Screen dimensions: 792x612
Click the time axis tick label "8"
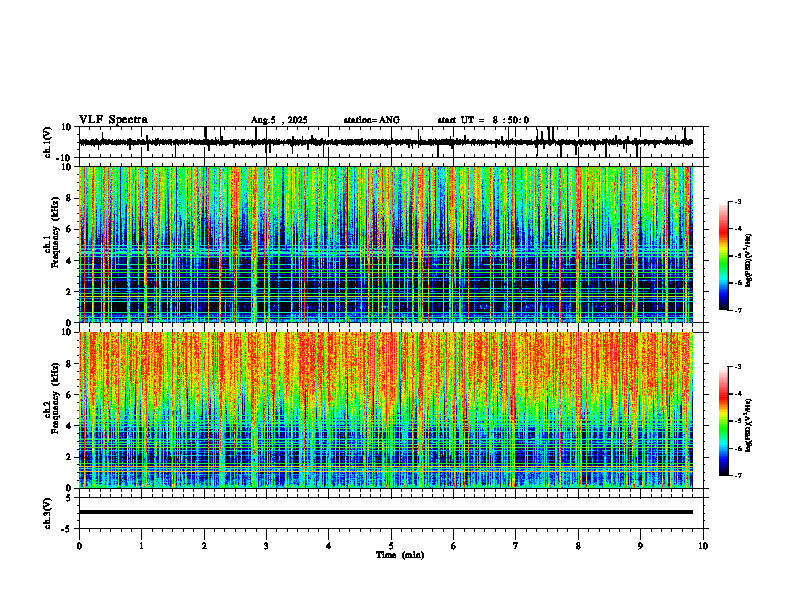click(578, 546)
